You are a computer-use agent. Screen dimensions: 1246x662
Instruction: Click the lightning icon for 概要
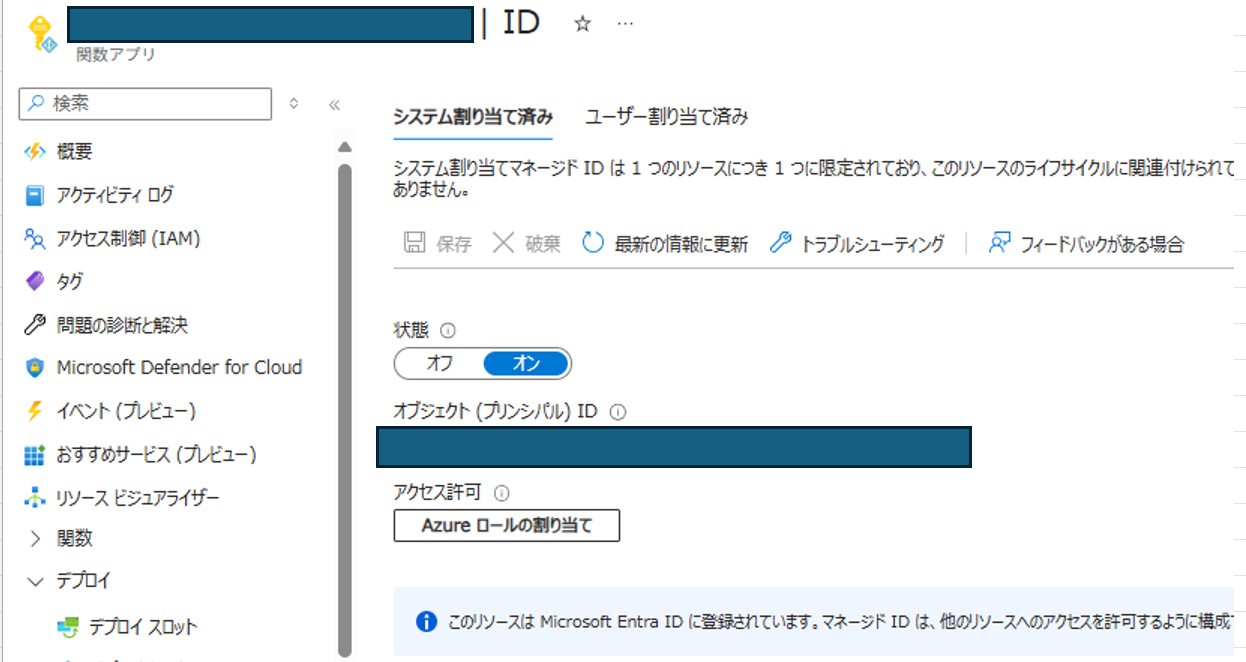coord(35,151)
